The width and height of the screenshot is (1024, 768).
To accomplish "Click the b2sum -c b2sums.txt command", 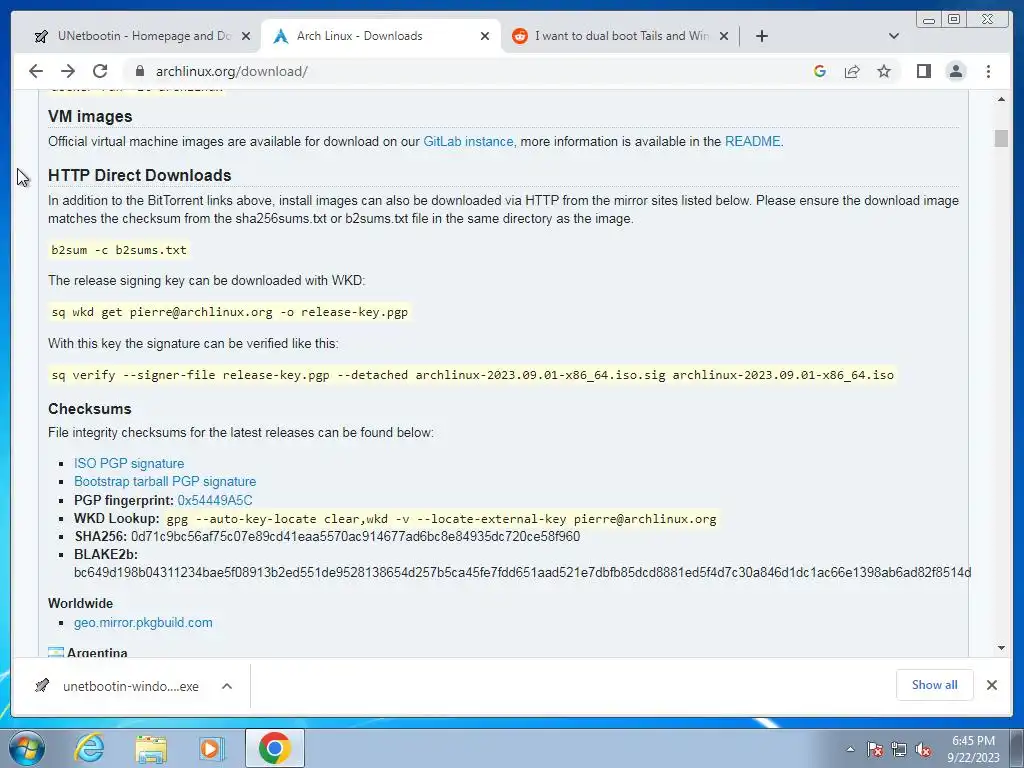I will coord(119,249).
